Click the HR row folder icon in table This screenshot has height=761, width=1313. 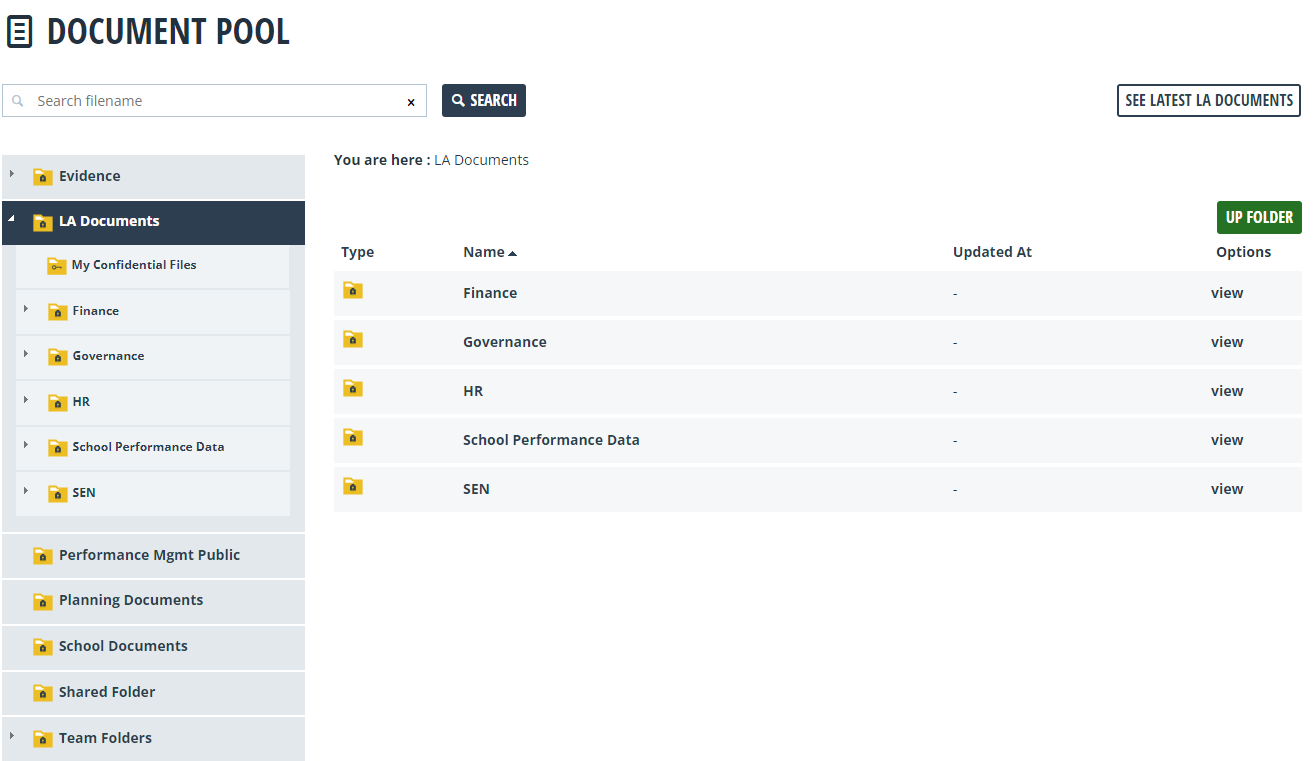point(352,388)
